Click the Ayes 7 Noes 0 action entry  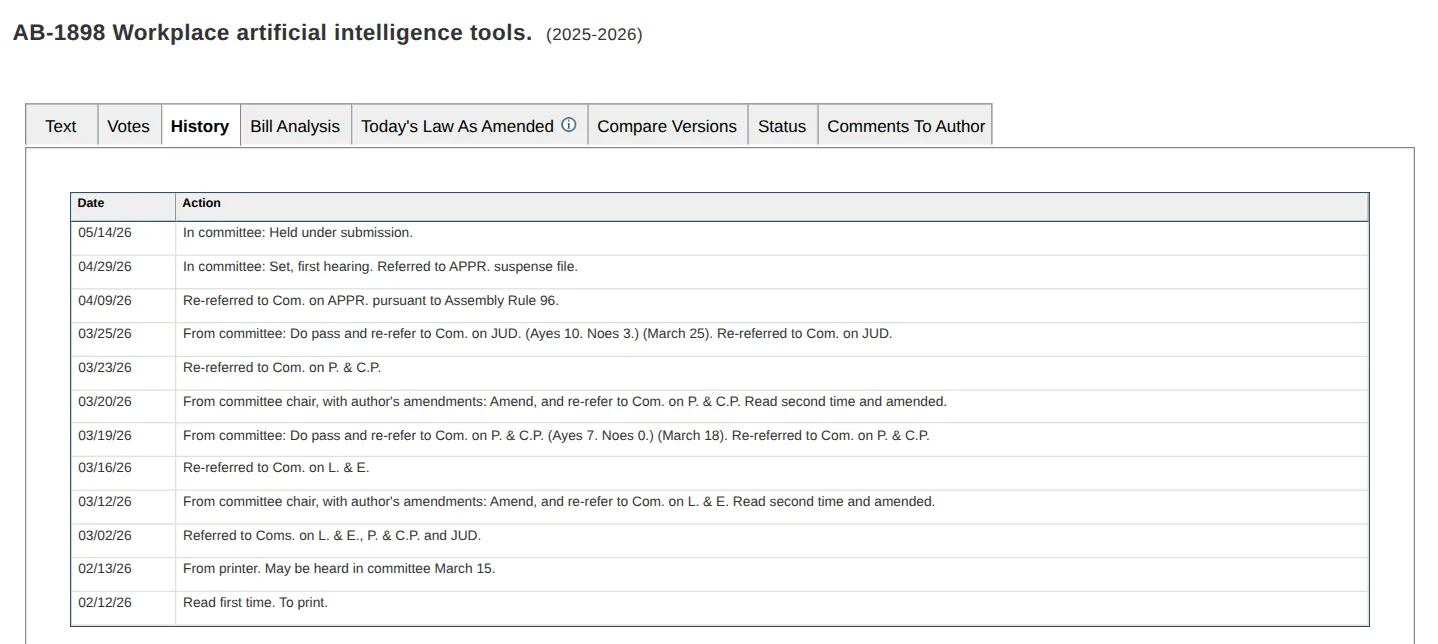pyautogui.click(x=556, y=435)
